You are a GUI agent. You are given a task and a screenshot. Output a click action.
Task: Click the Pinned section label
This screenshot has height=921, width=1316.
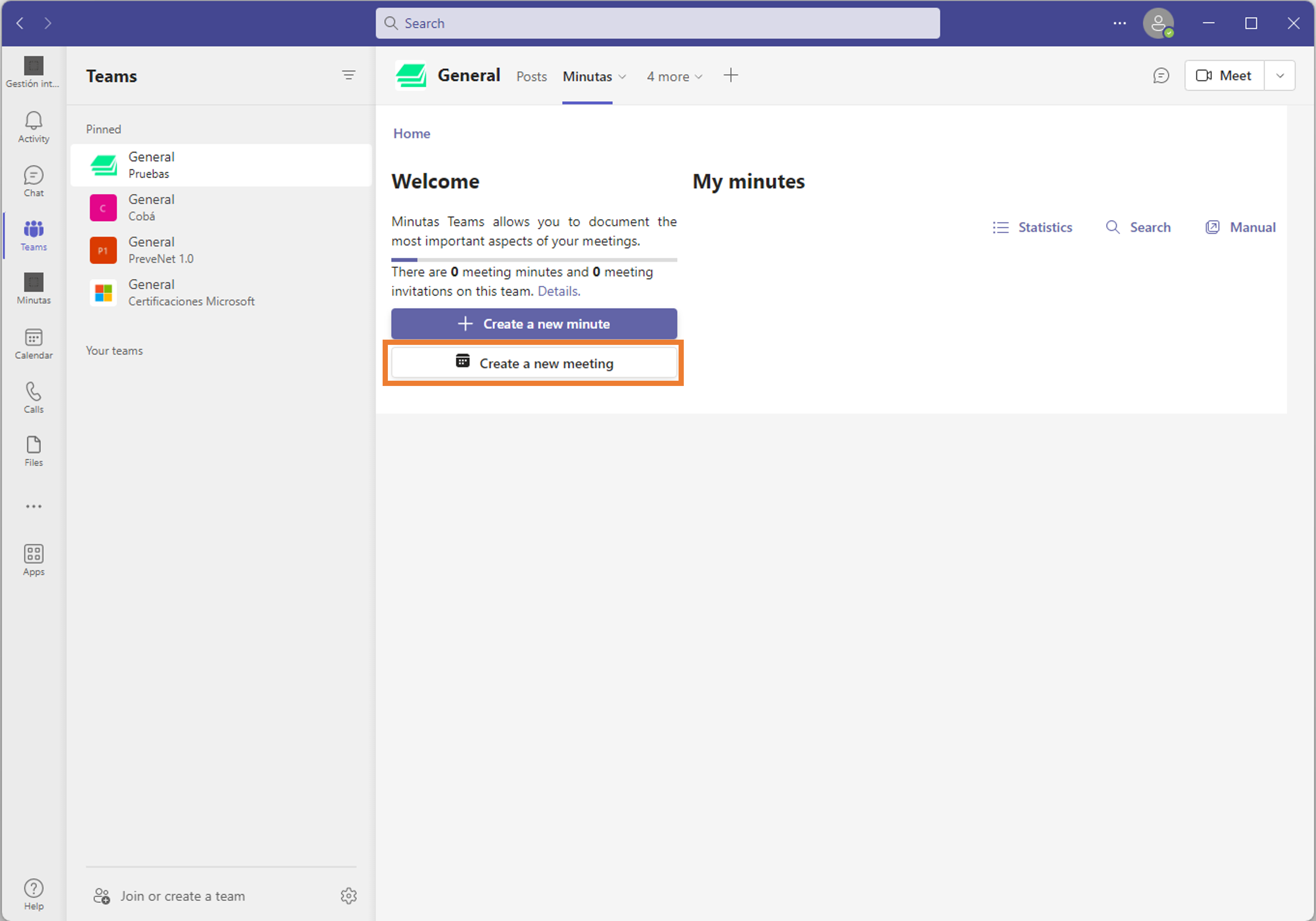tap(103, 129)
